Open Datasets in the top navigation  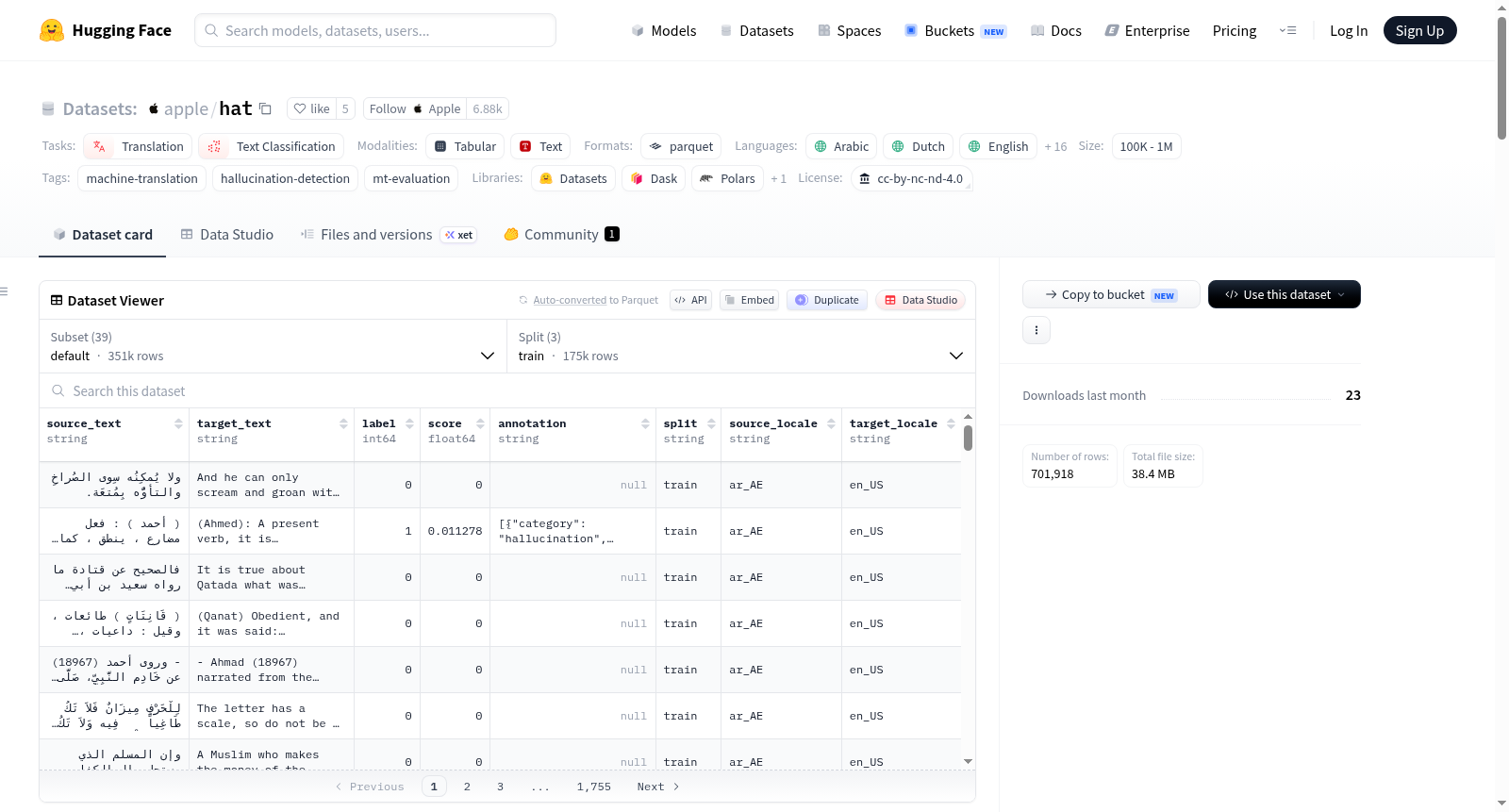pos(756,30)
